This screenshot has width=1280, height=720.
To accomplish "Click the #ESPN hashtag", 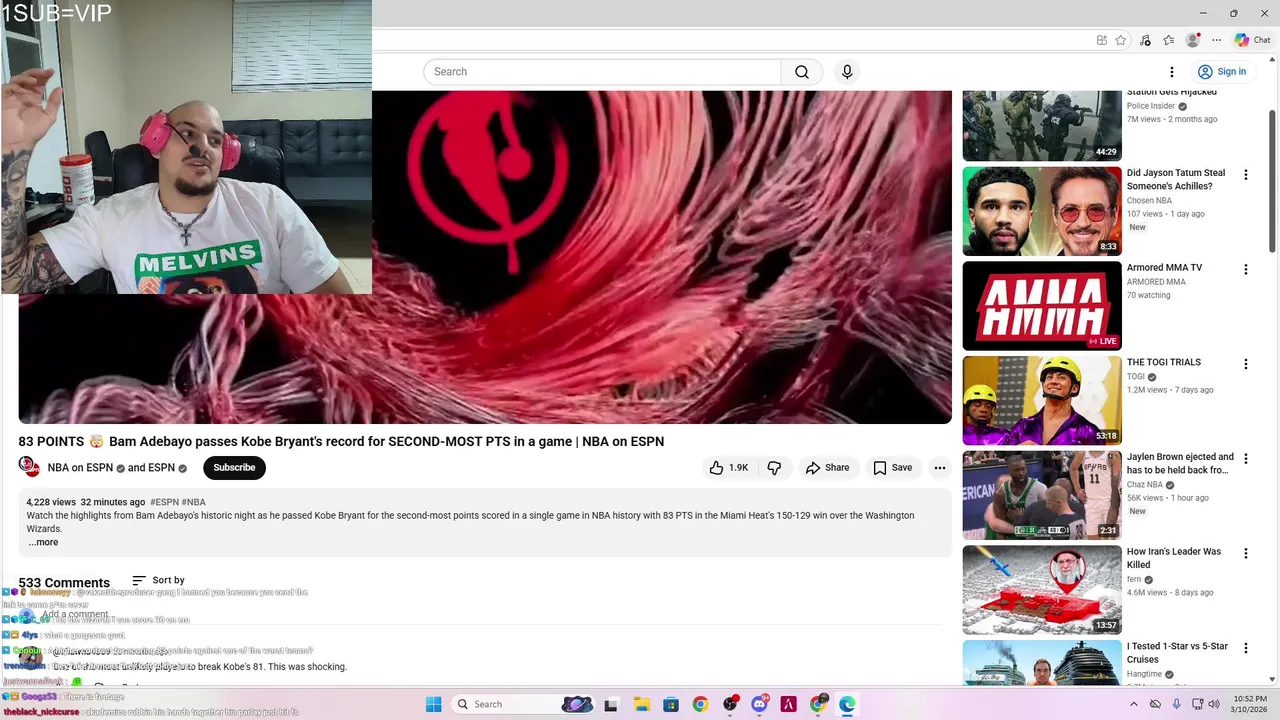I will point(164,502).
